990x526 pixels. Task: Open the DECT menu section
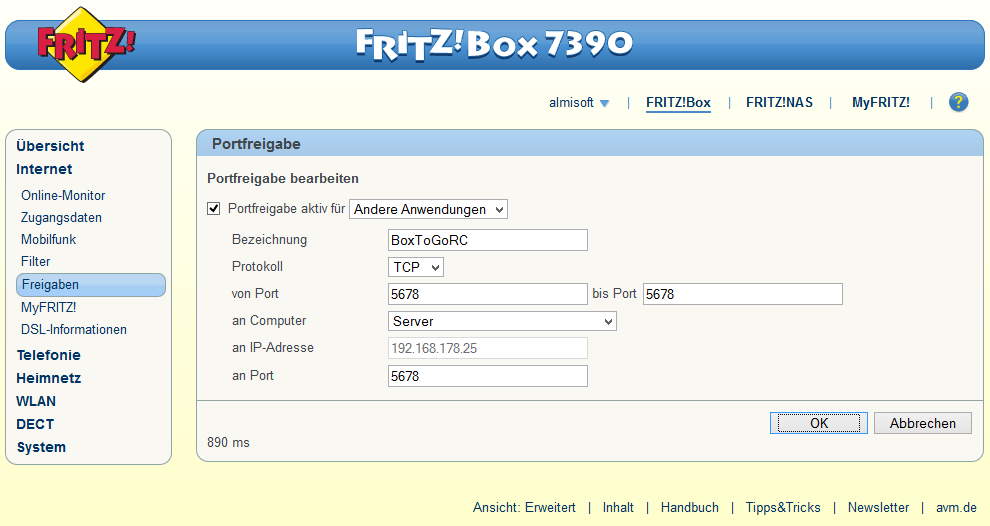pyautogui.click(x=35, y=424)
